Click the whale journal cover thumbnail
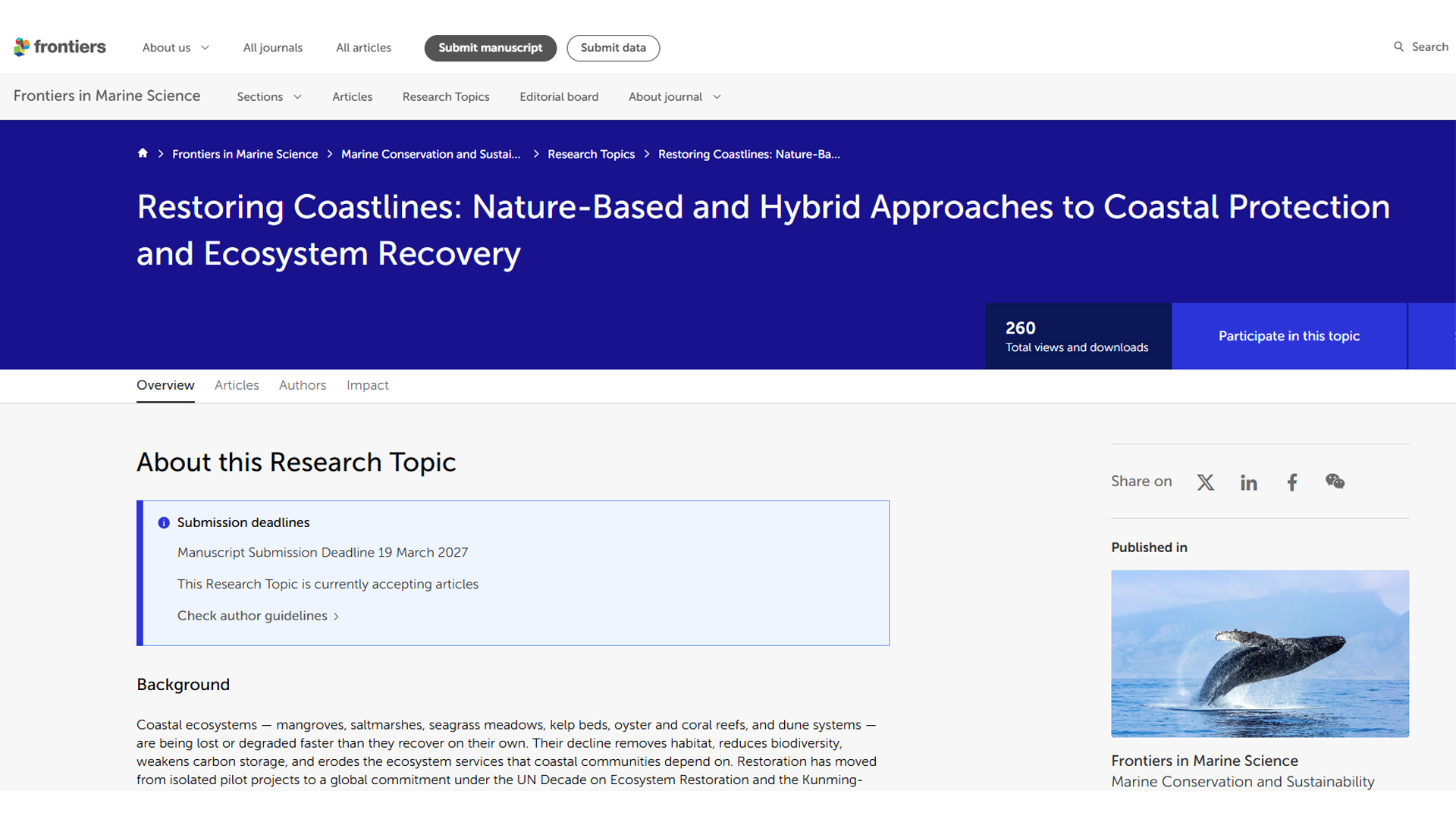Viewport: 1456px width, 819px height. click(1260, 654)
